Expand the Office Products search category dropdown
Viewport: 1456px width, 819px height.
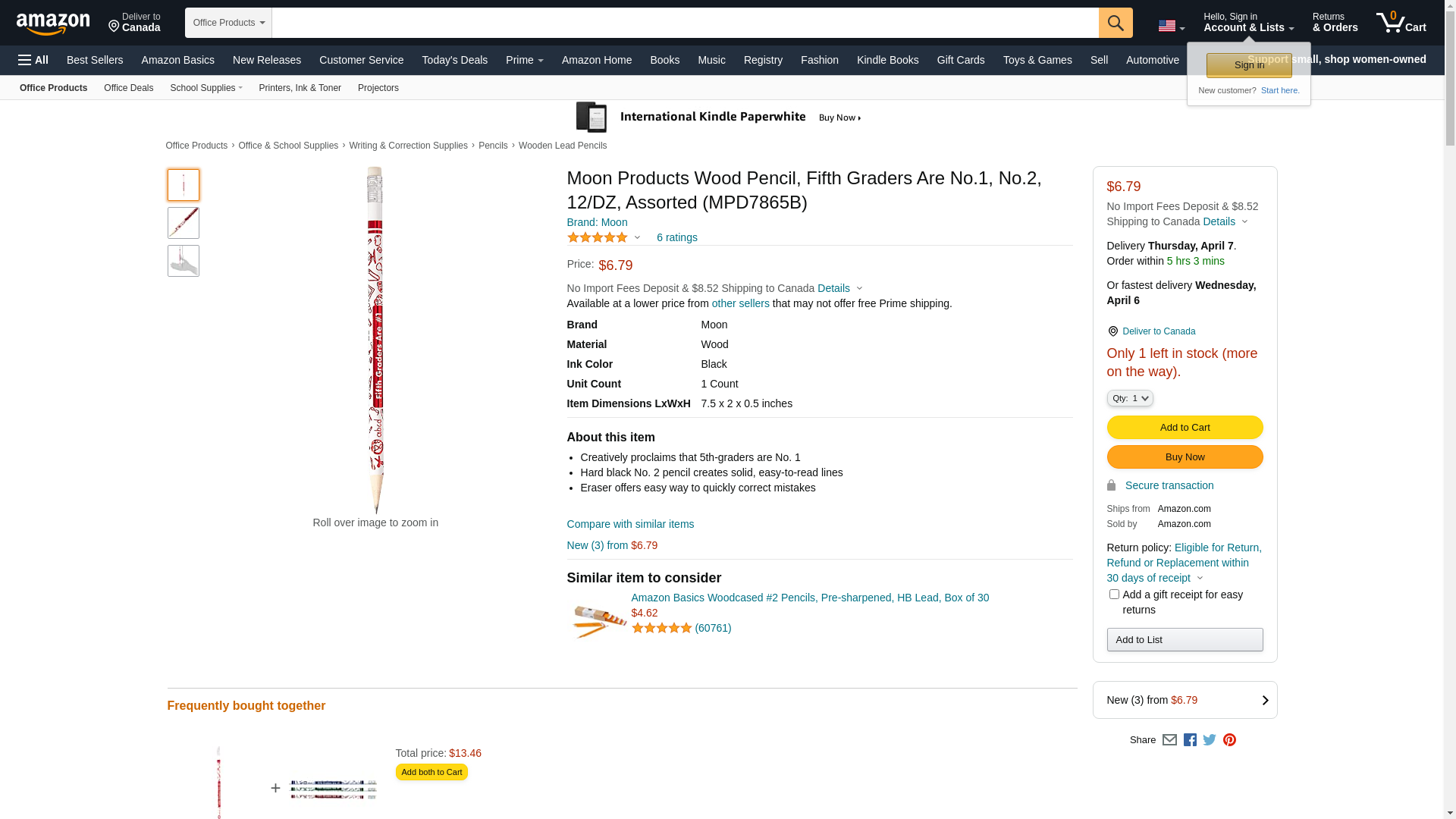pyautogui.click(x=228, y=23)
